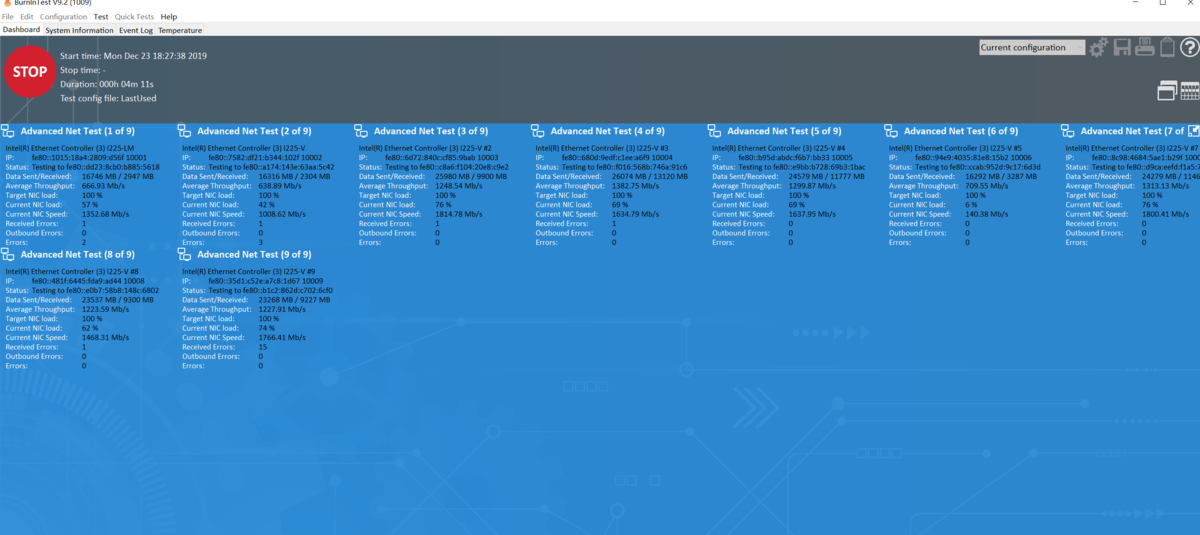
Task: Click the Advanced Net Test (5 of 9) heading
Action: 784,131
